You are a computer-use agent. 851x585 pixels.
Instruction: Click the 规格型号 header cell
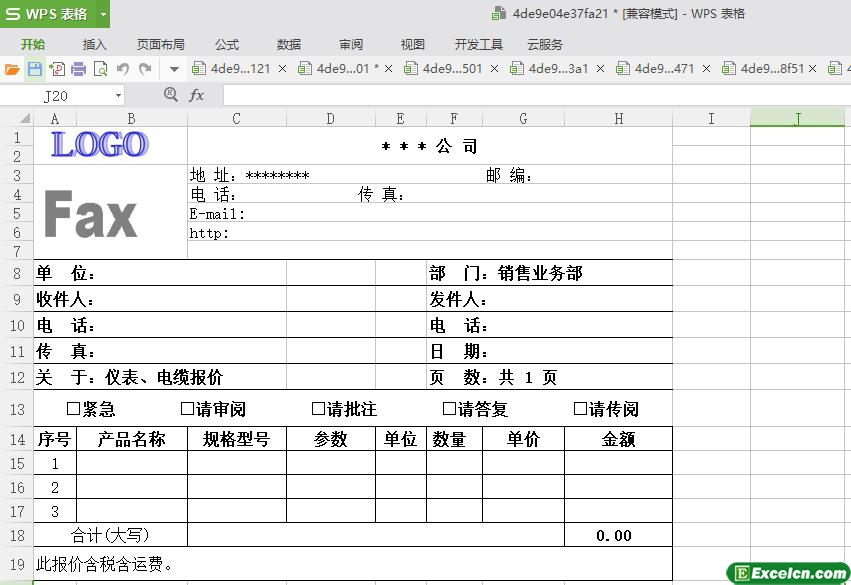point(237,439)
